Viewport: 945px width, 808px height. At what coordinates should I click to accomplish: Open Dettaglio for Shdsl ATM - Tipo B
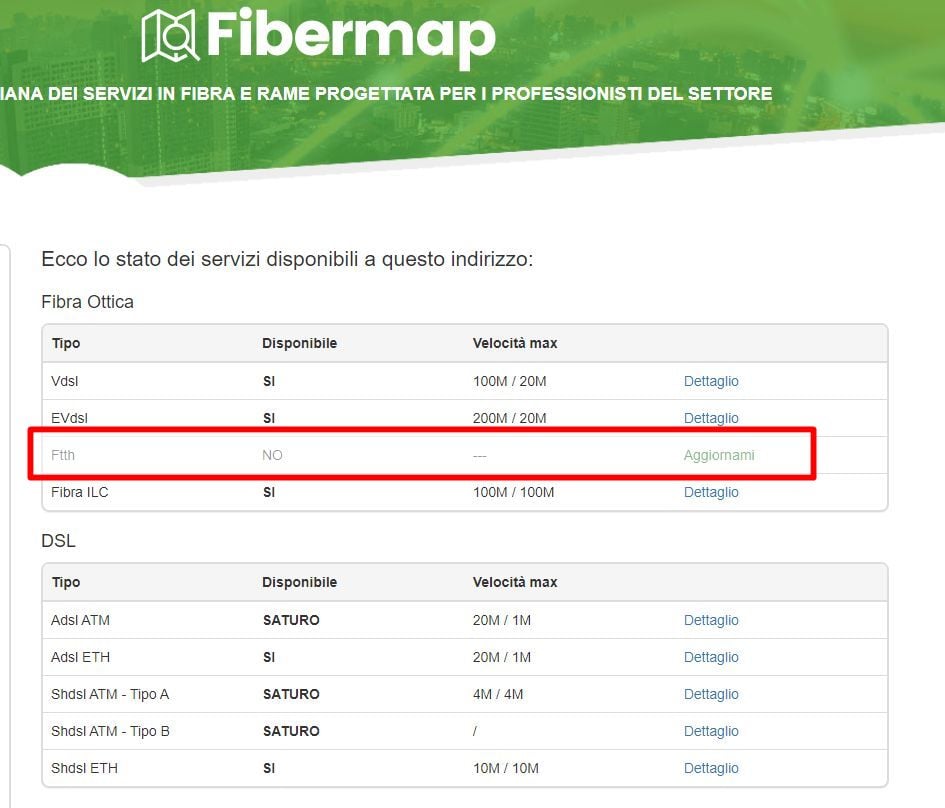[x=711, y=731]
